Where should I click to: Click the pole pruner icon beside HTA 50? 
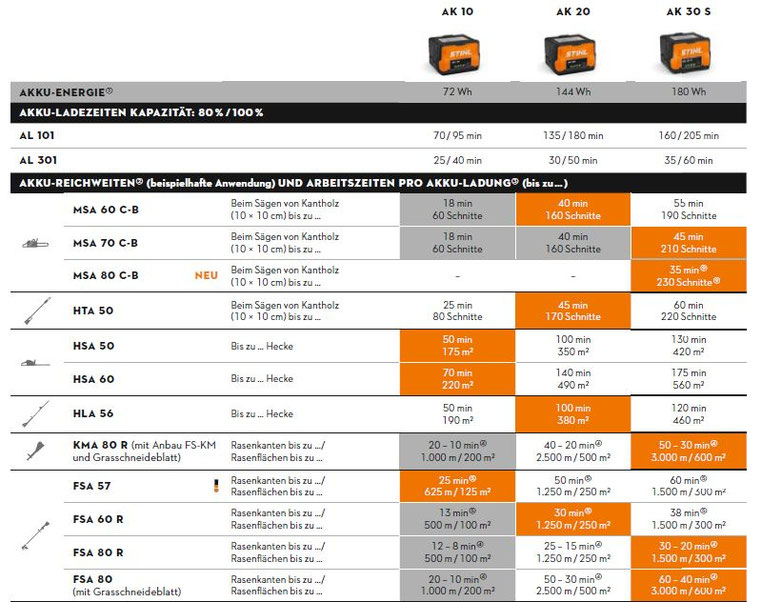click(x=37, y=311)
